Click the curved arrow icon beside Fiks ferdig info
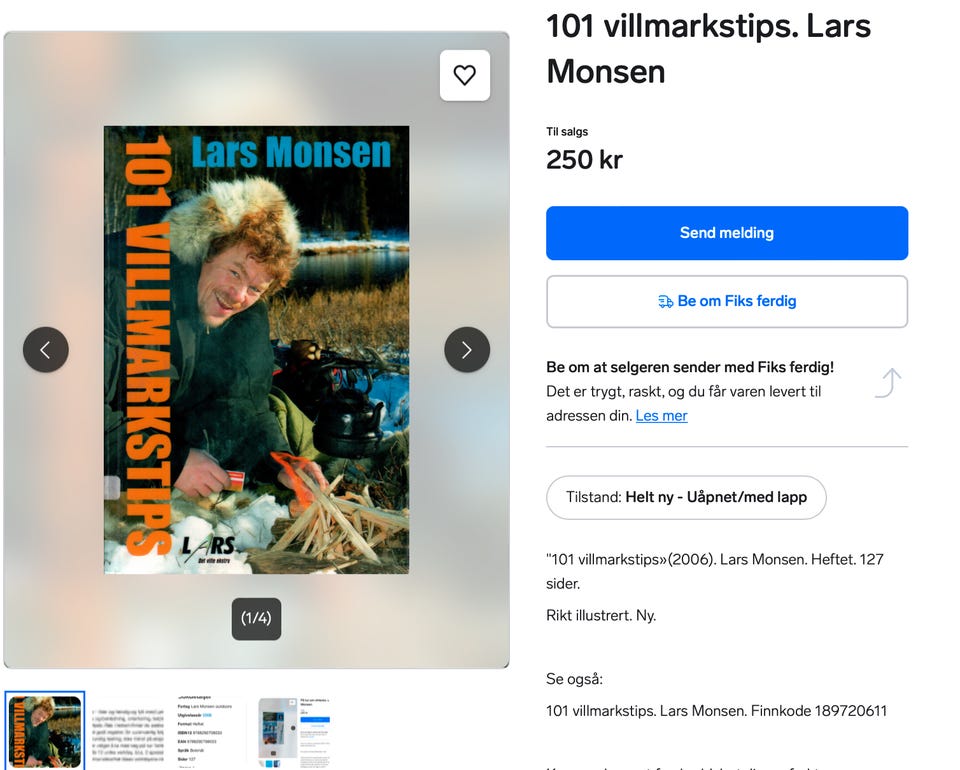960x770 pixels. [x=889, y=383]
